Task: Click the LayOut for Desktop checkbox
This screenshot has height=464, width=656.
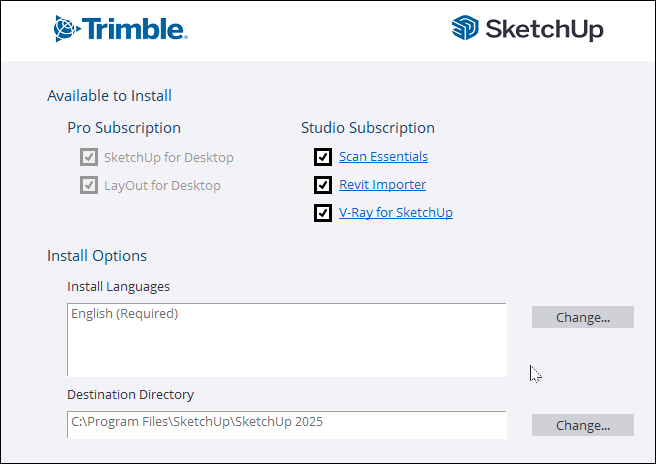Action: (88, 185)
